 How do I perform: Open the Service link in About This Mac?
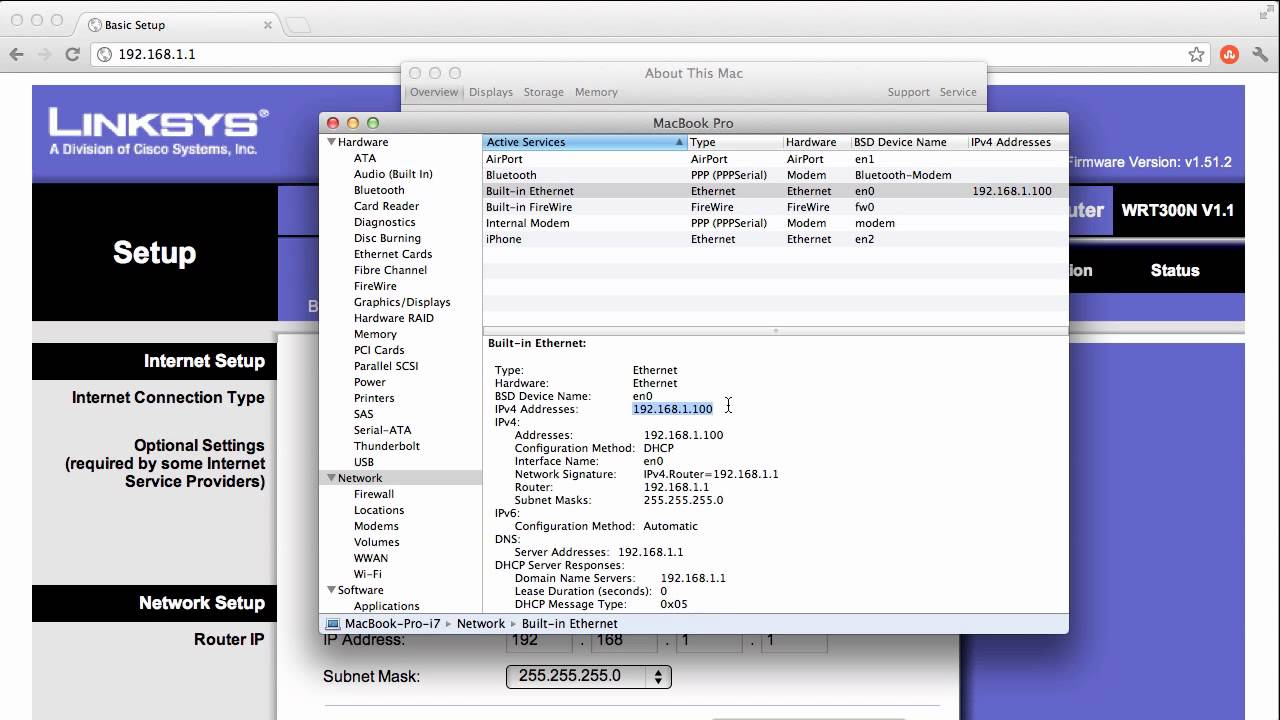click(x=958, y=92)
